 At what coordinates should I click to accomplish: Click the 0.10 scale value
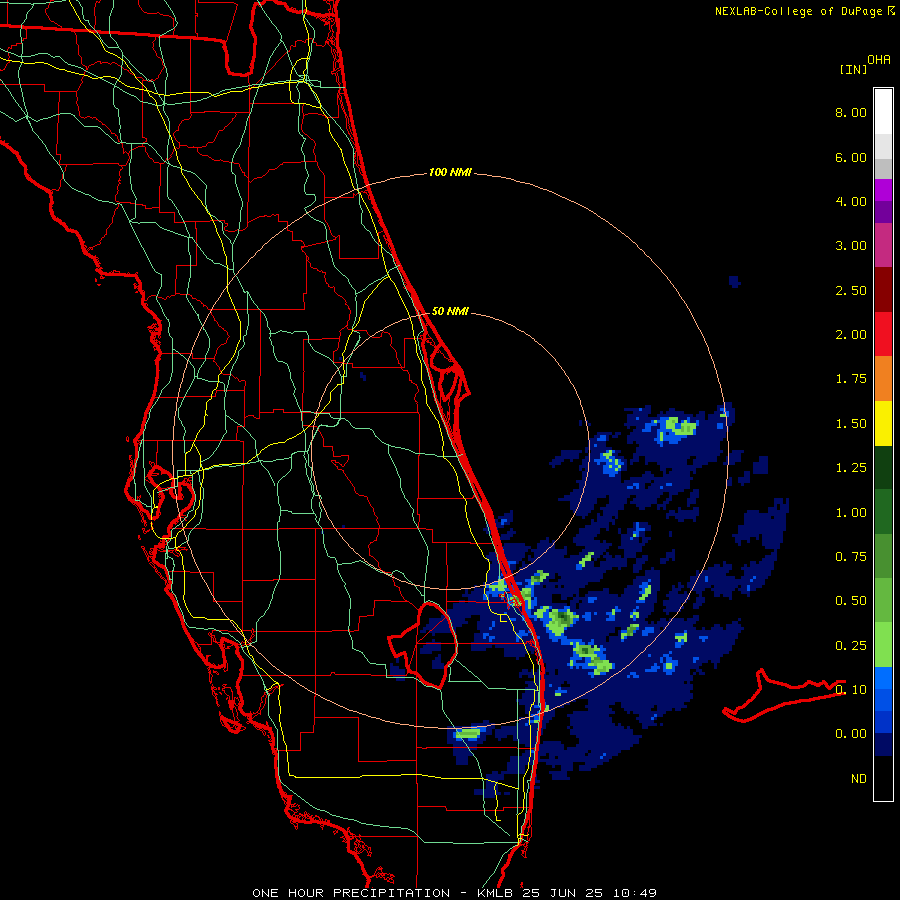point(851,690)
